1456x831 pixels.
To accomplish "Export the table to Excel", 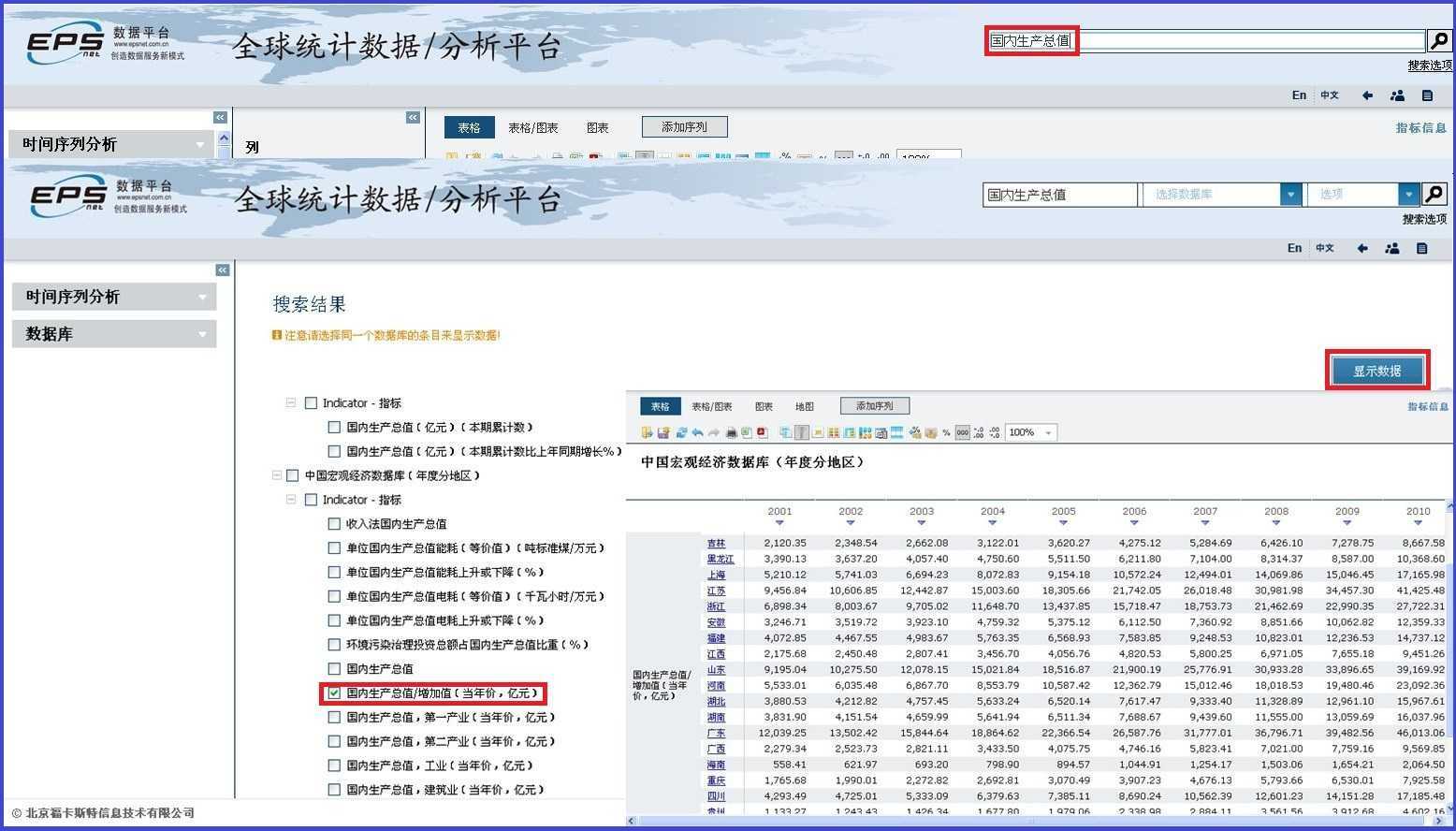I will (745, 432).
